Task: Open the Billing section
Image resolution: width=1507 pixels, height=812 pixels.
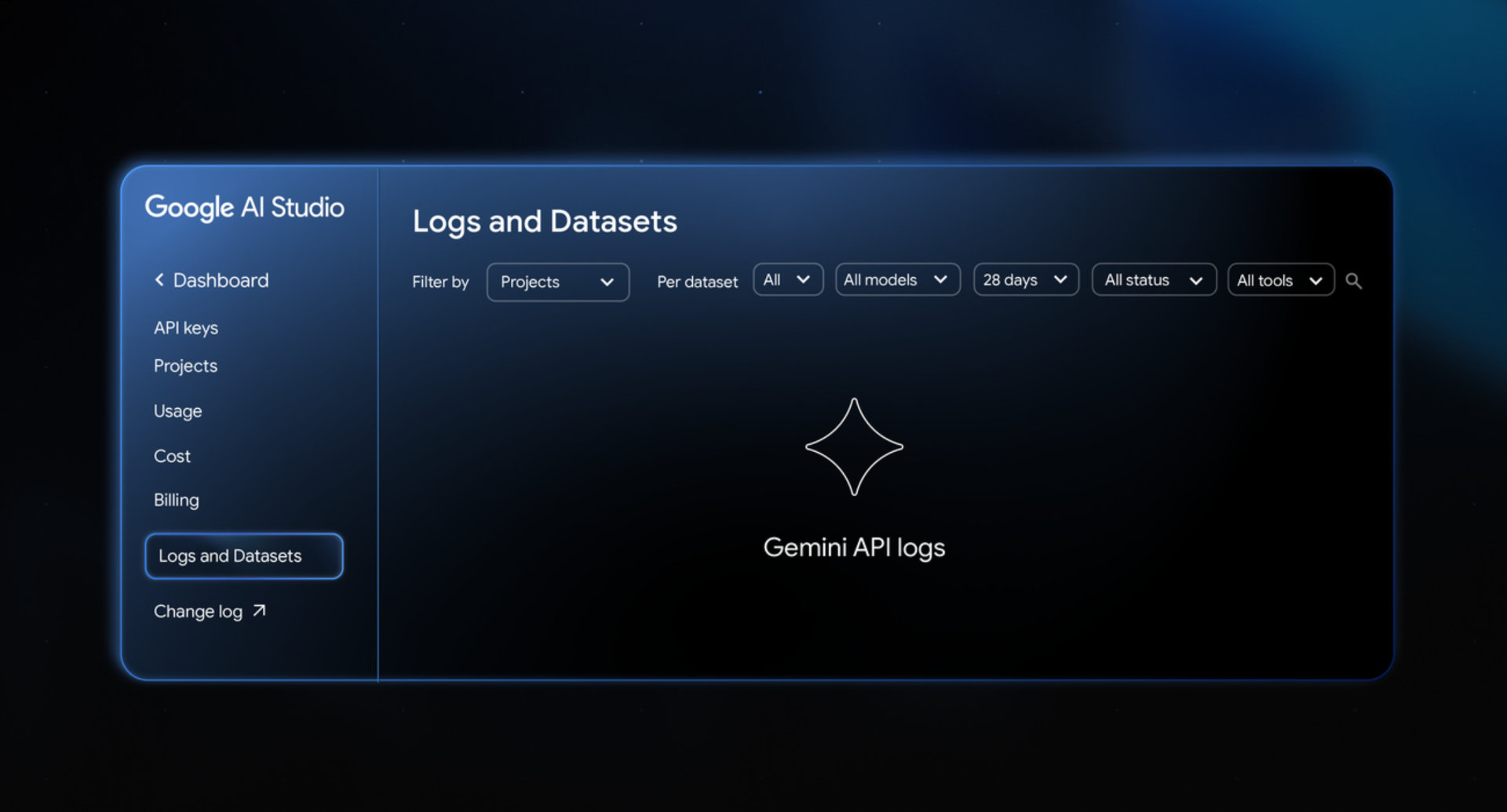Action: (x=177, y=500)
